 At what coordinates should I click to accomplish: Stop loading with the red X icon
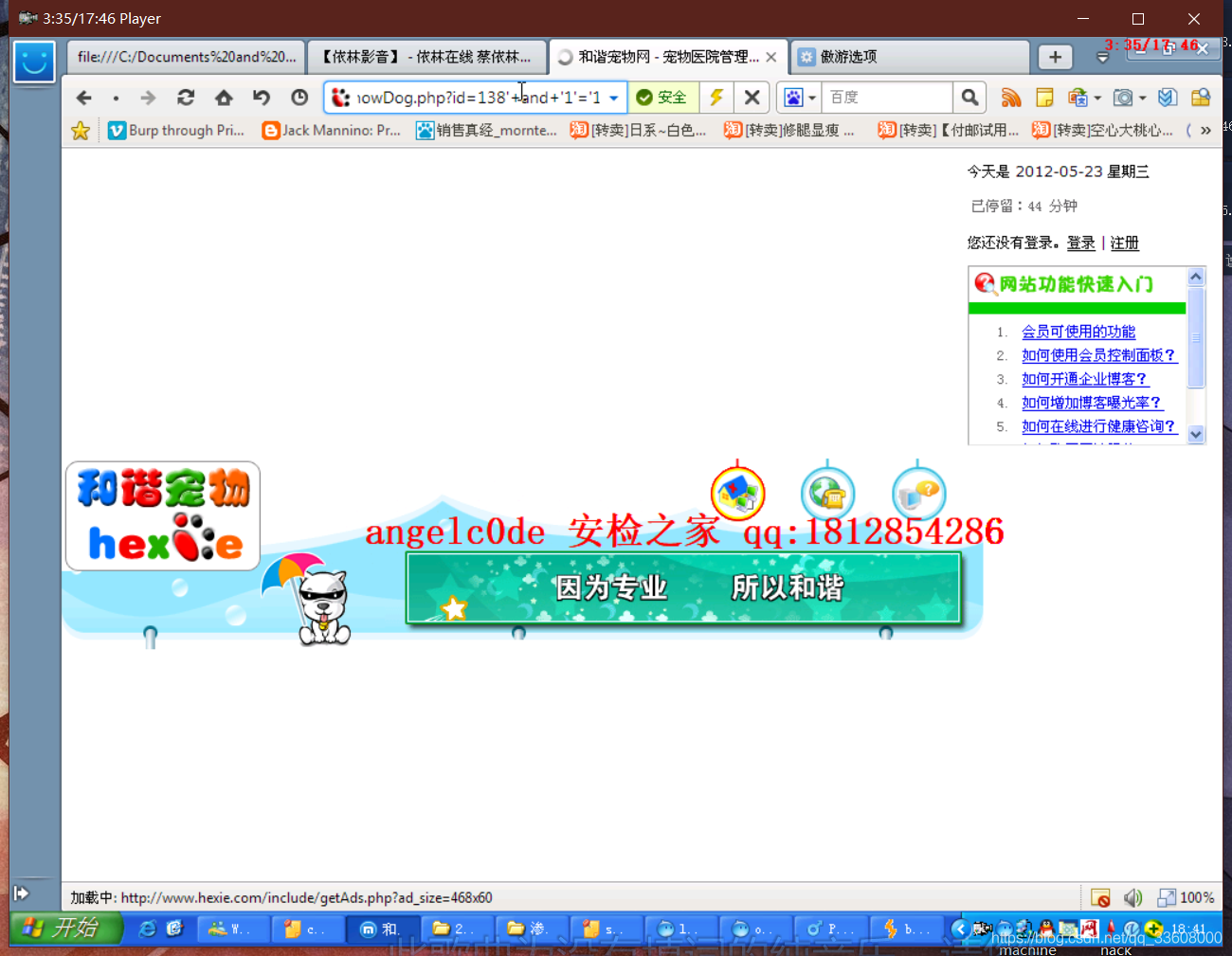752,97
